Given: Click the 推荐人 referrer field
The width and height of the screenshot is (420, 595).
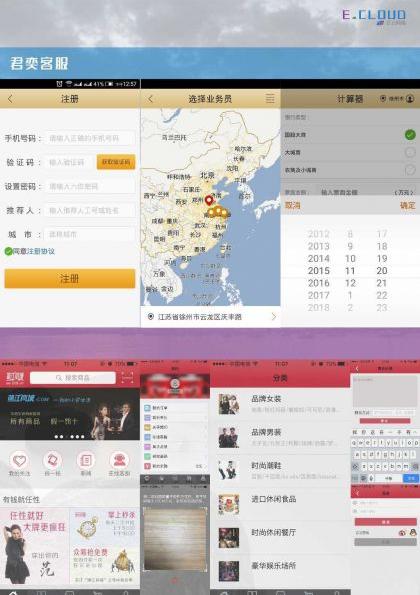Looking at the screenshot, I should click(x=90, y=210).
